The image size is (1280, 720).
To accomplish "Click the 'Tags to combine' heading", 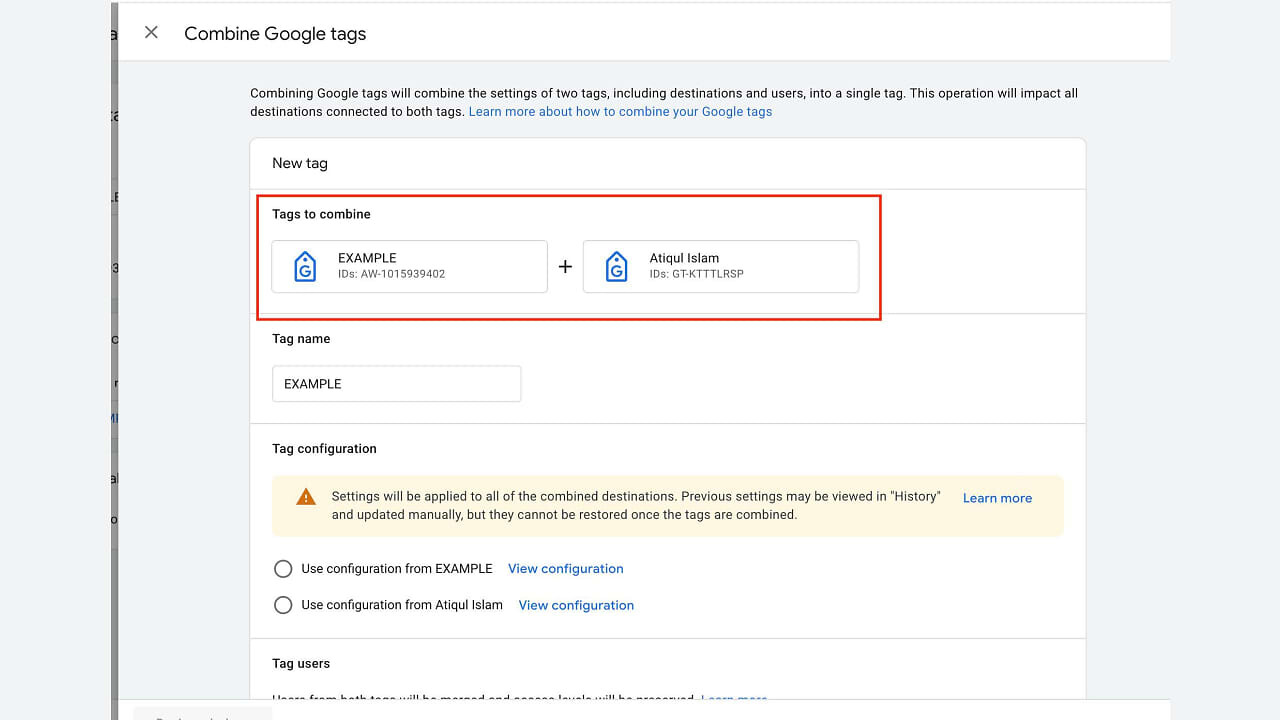I will 321,214.
